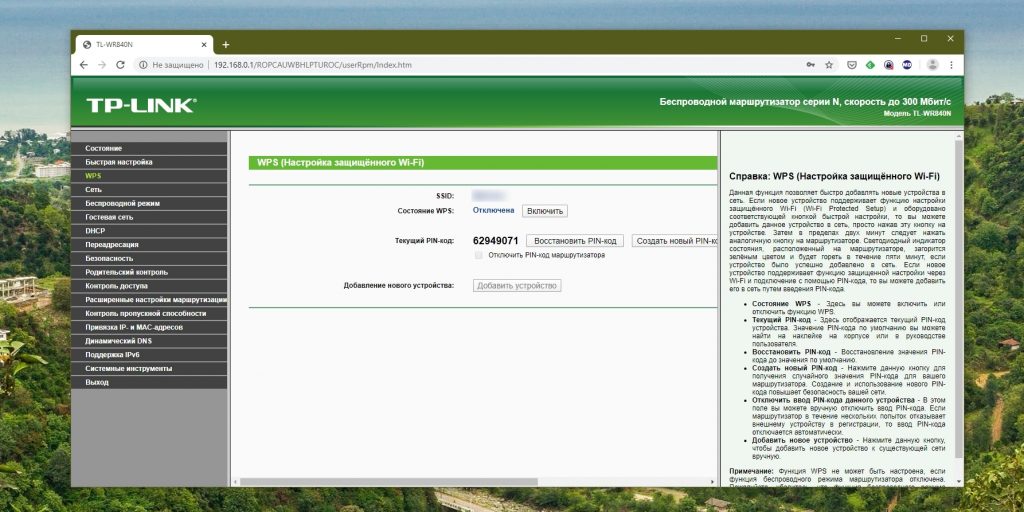
Task: Open the Pocket extension icon
Action: pyautogui.click(x=851, y=64)
